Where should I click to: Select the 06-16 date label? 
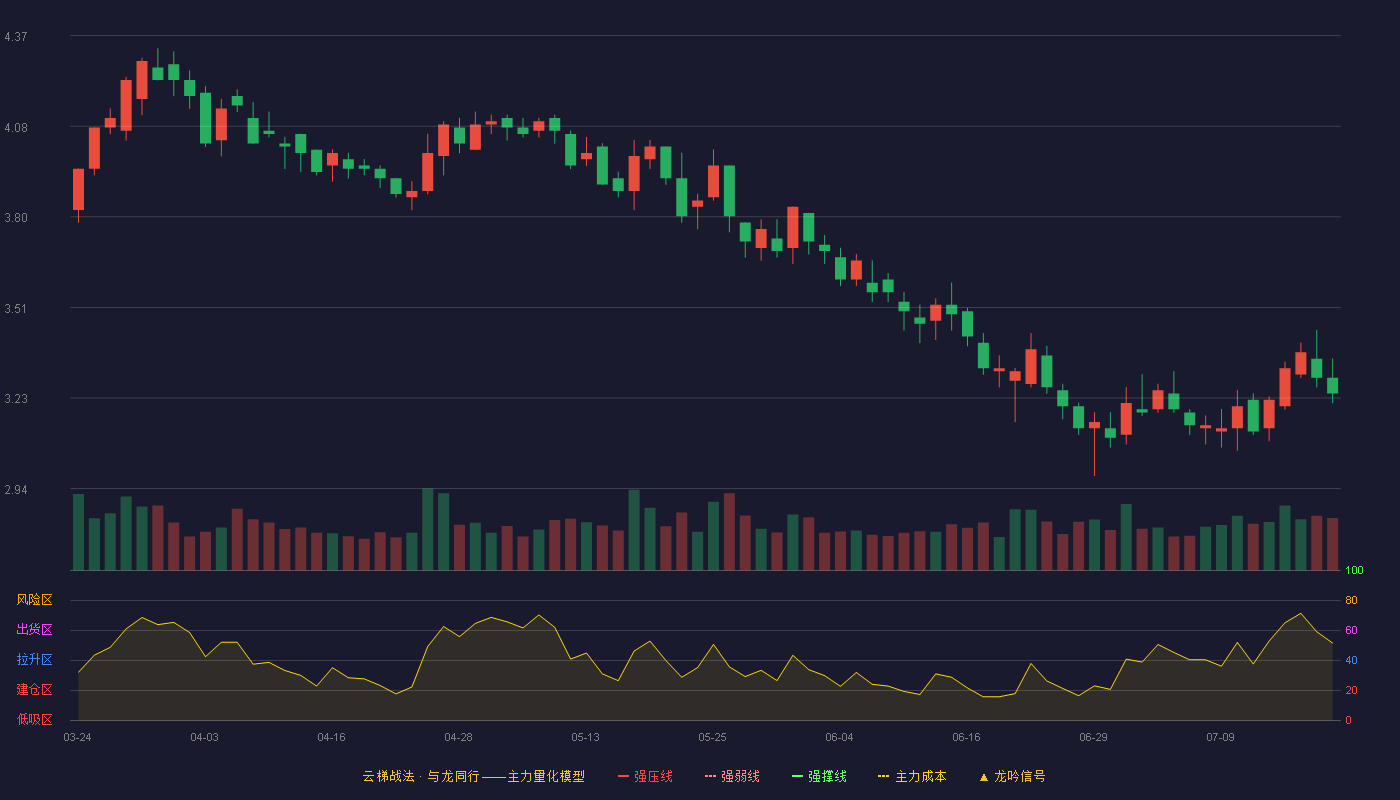click(966, 737)
